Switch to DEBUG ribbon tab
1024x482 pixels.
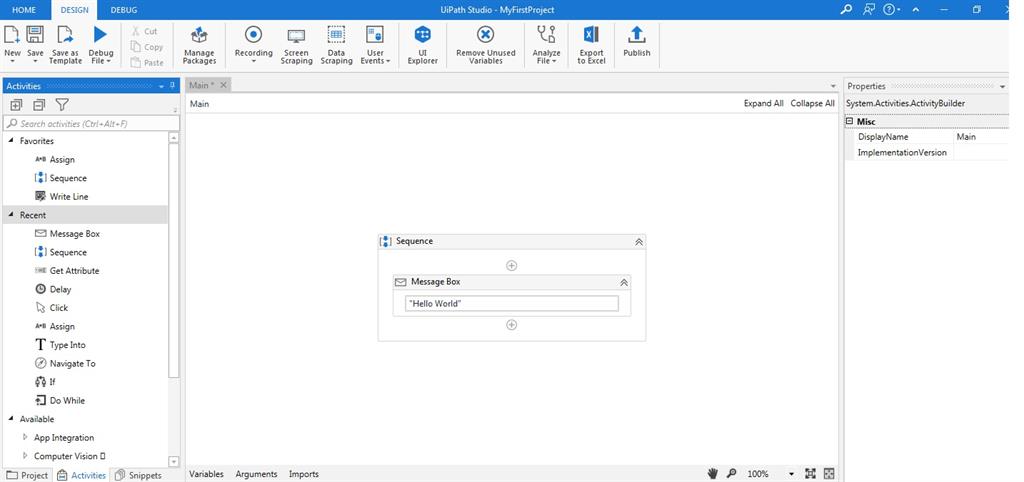click(124, 10)
